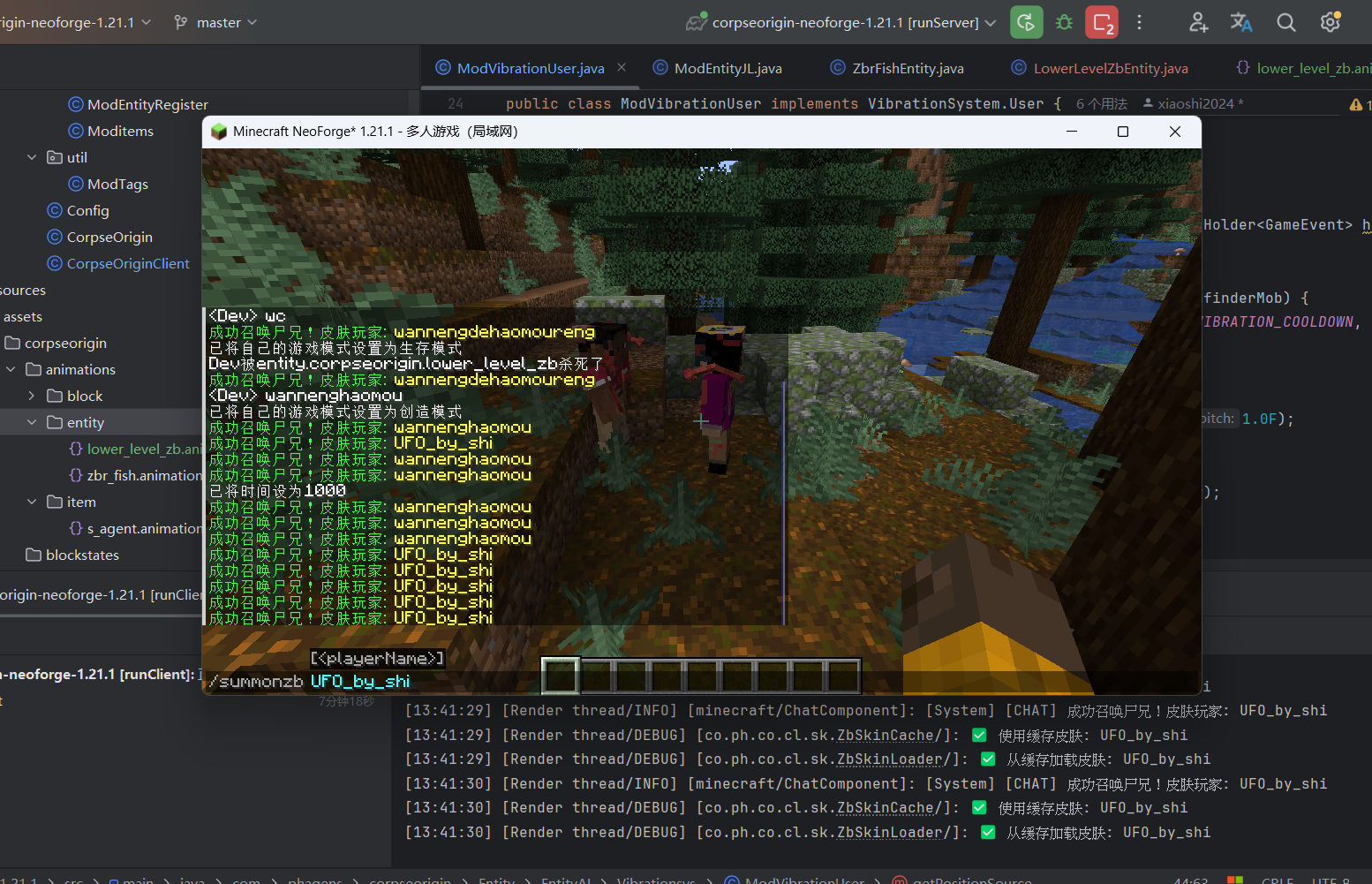Collapse the util package node
1372x884 pixels.
point(32,157)
